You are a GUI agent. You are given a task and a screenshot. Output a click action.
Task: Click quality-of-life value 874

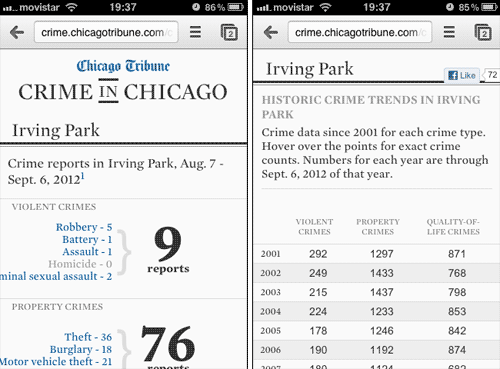(457, 350)
